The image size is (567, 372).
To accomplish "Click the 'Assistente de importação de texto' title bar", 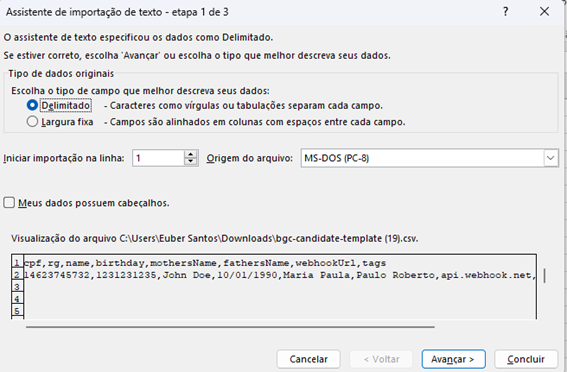I will click(x=117, y=12).
